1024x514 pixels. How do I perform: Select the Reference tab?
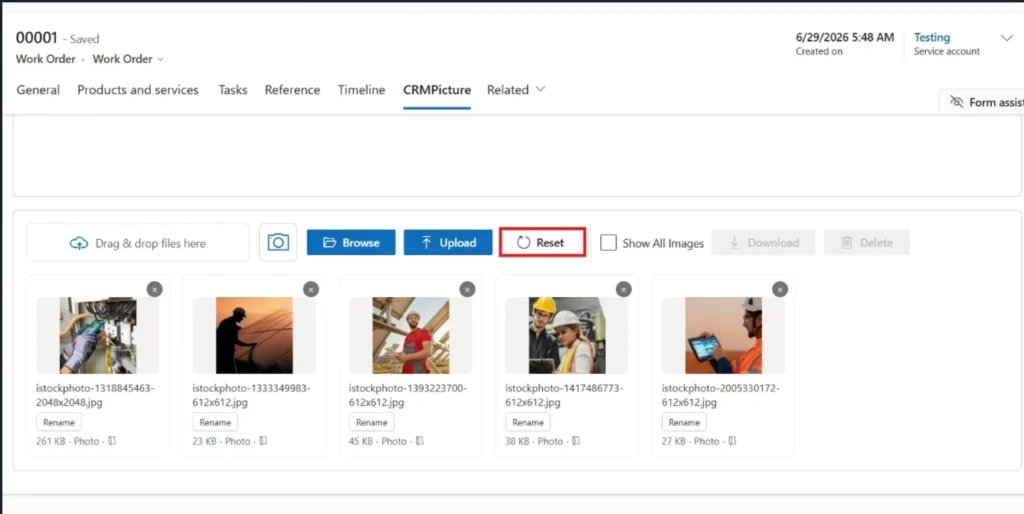(x=292, y=90)
